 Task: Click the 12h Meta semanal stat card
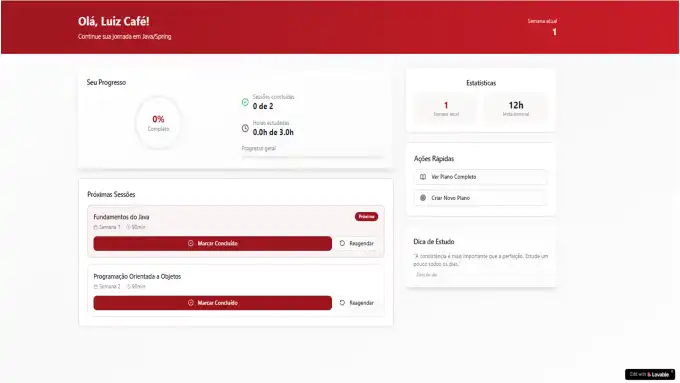[516, 108]
